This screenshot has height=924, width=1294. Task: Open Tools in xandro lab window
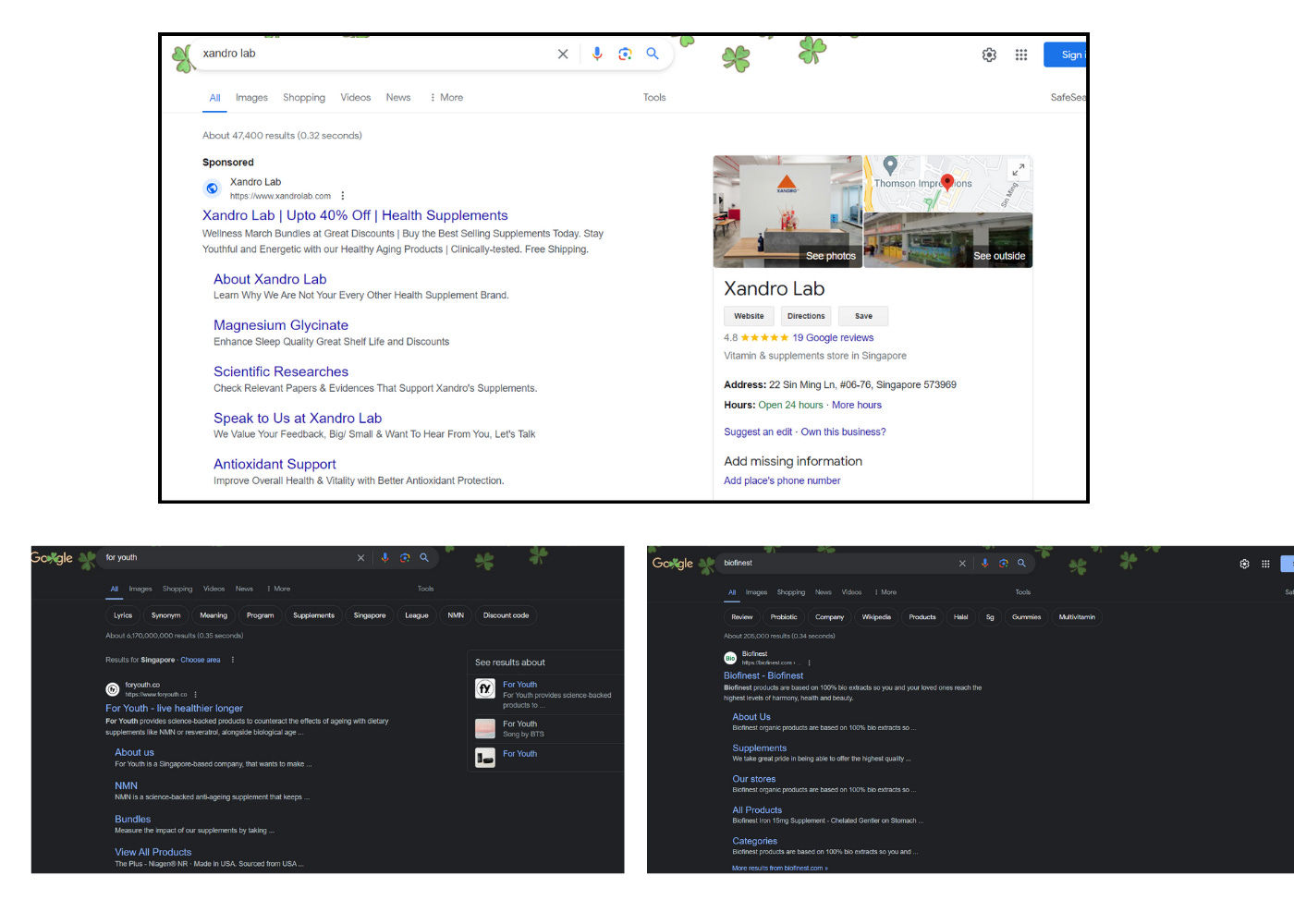654,97
